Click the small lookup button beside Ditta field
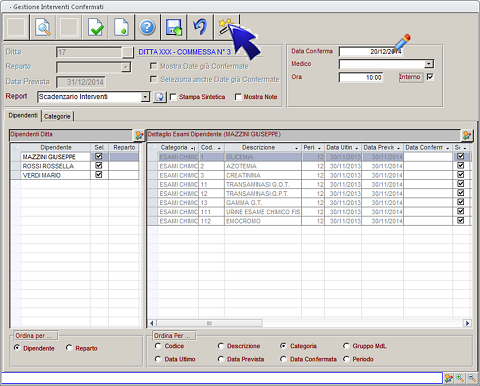480x386 pixels. [127, 52]
